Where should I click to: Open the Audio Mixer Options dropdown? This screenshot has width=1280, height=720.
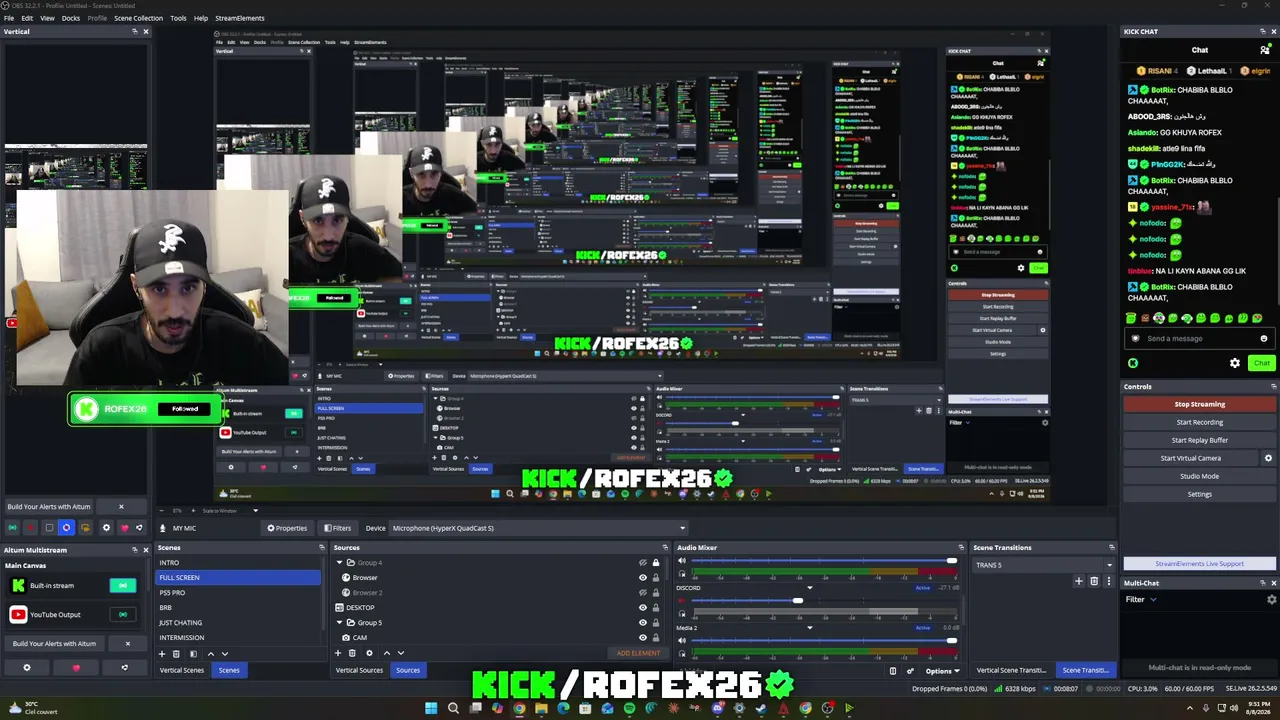tap(942, 671)
